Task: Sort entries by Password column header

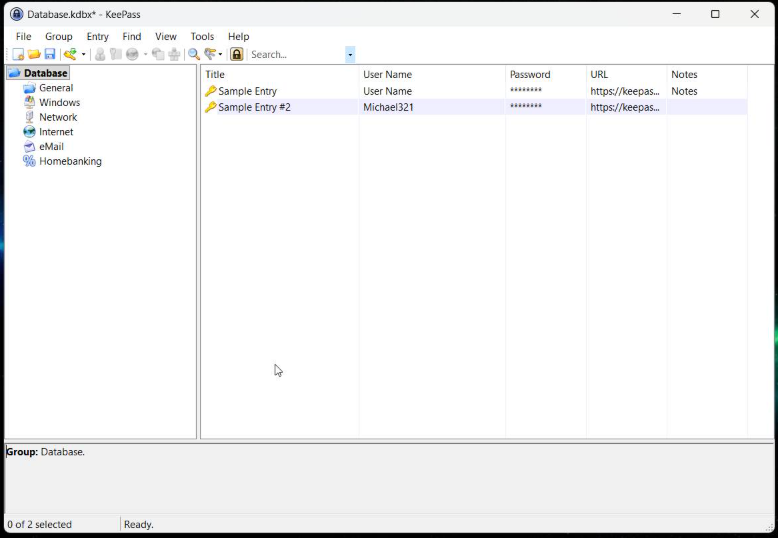Action: (x=546, y=74)
